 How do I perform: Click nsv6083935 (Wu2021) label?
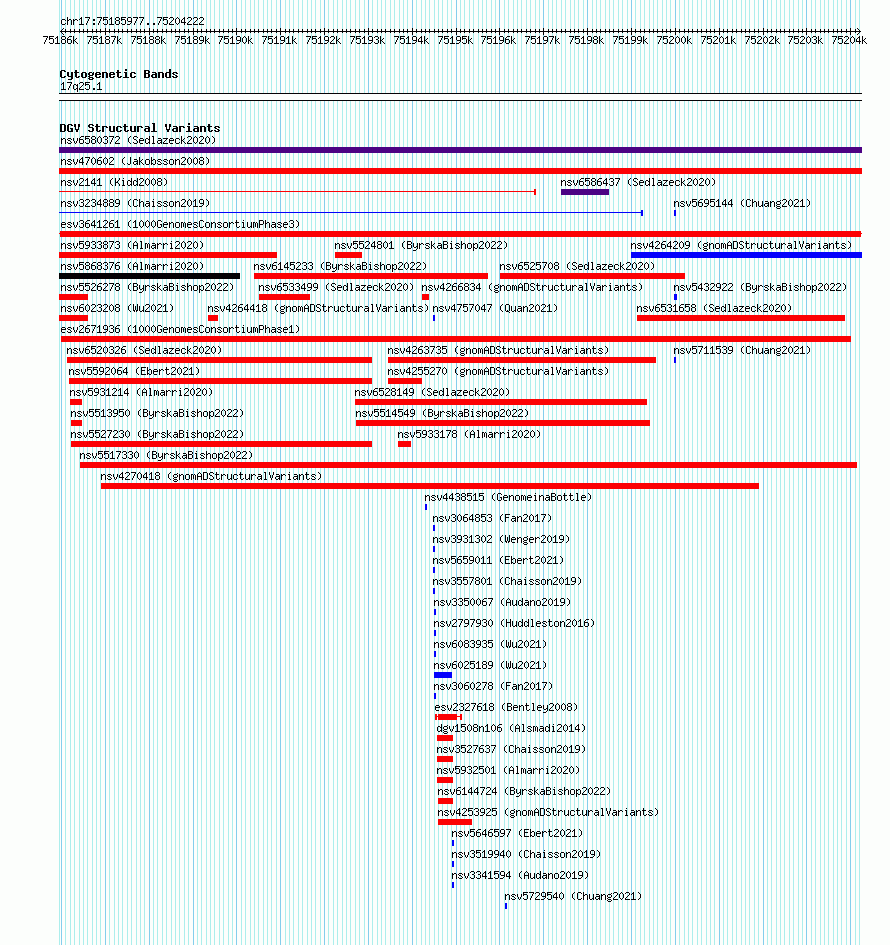(x=490, y=645)
